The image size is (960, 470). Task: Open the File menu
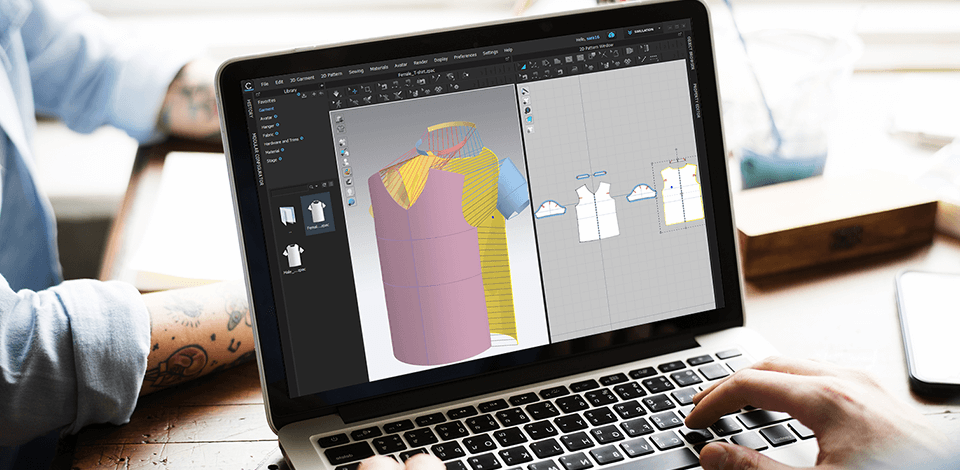264,83
